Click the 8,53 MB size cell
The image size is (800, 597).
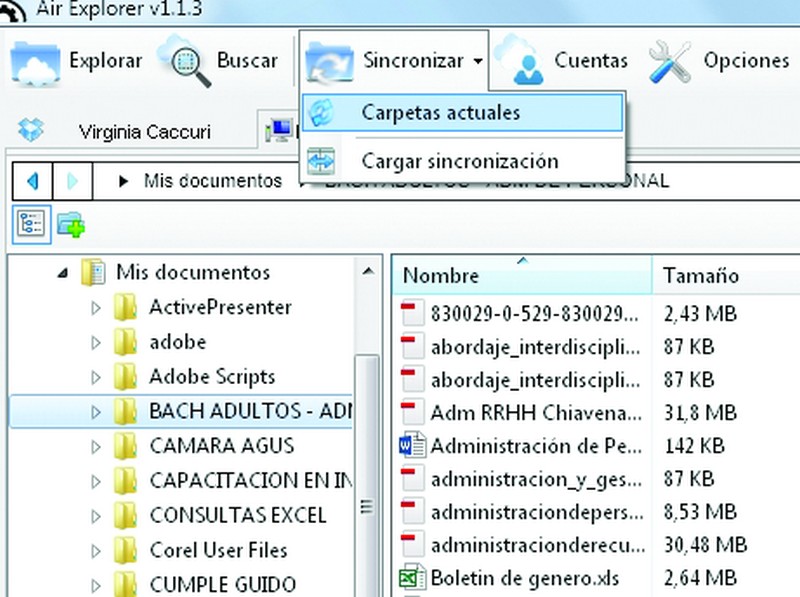700,512
